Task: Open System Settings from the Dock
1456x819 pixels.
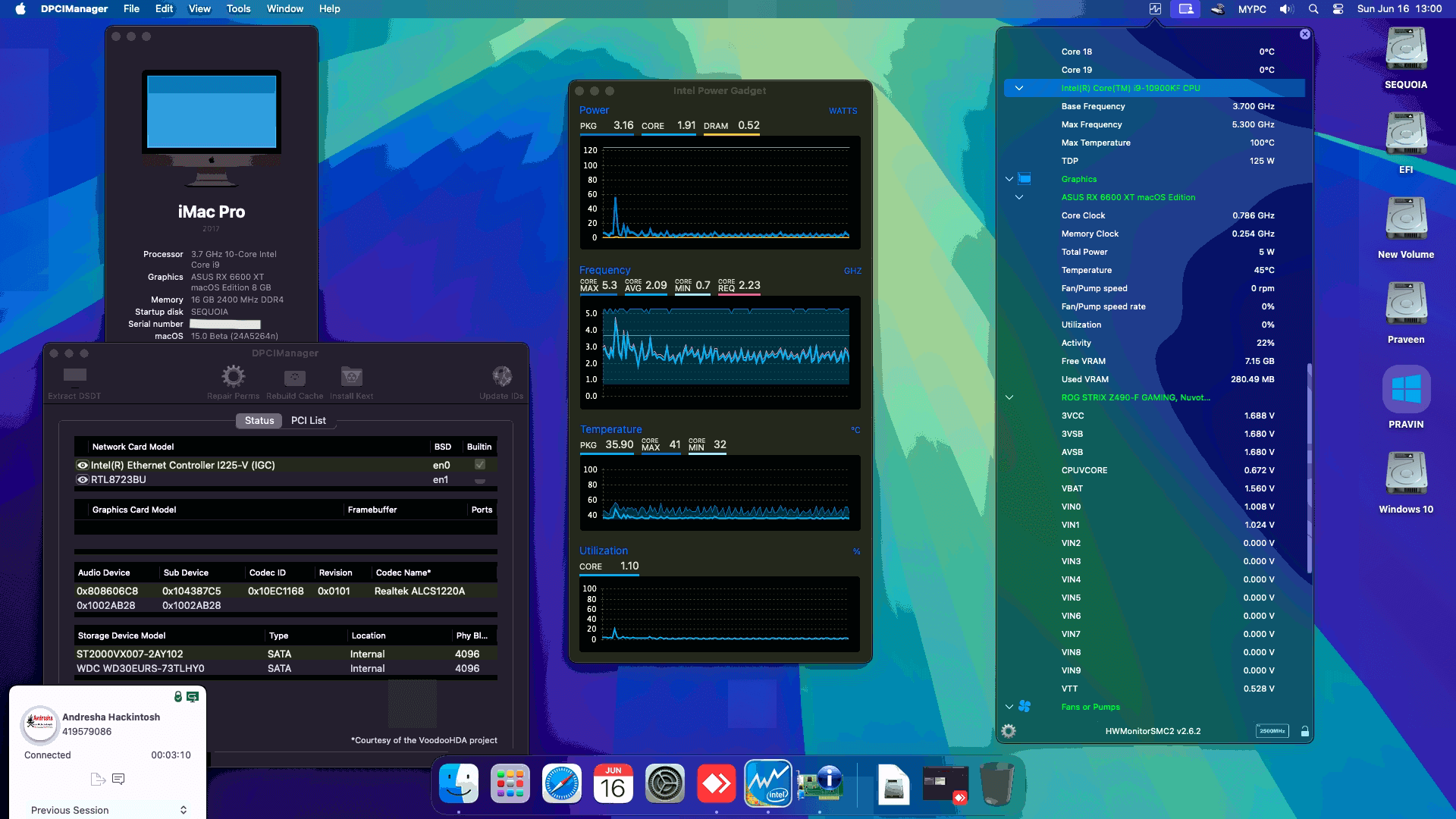Action: tap(665, 783)
